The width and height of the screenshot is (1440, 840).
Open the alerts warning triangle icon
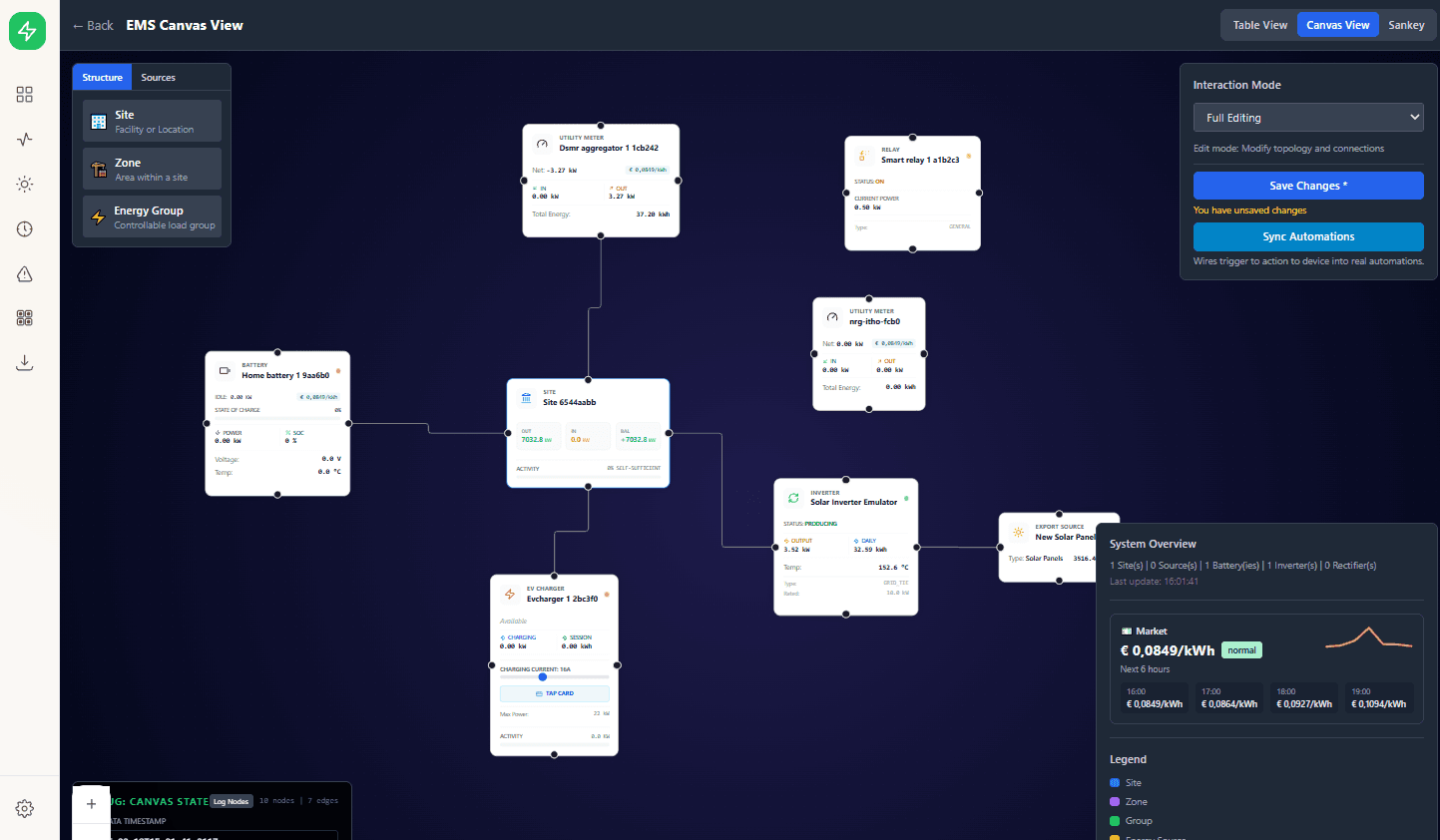pos(24,273)
